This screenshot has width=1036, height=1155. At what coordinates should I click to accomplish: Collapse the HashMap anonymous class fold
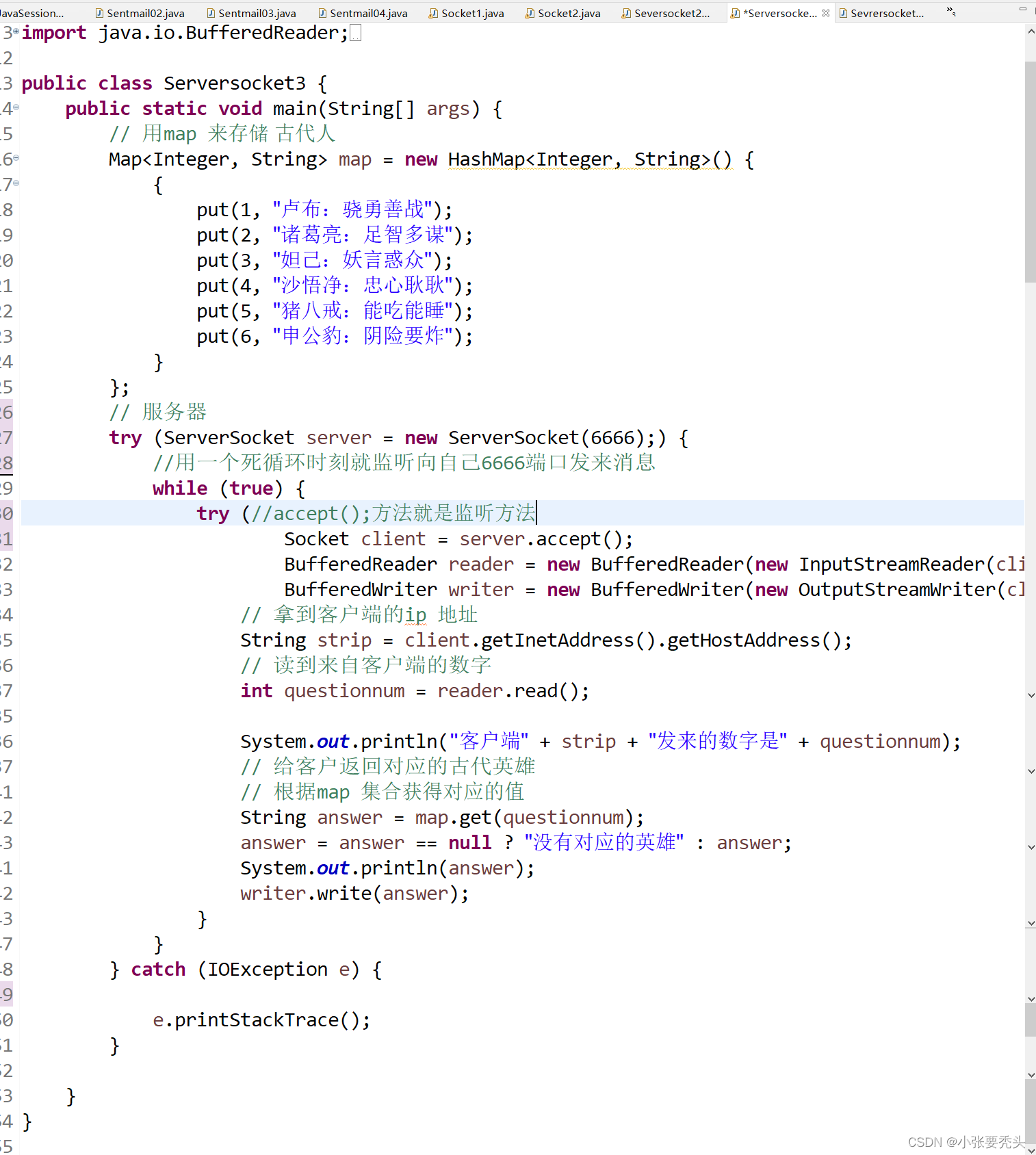tap(16, 158)
